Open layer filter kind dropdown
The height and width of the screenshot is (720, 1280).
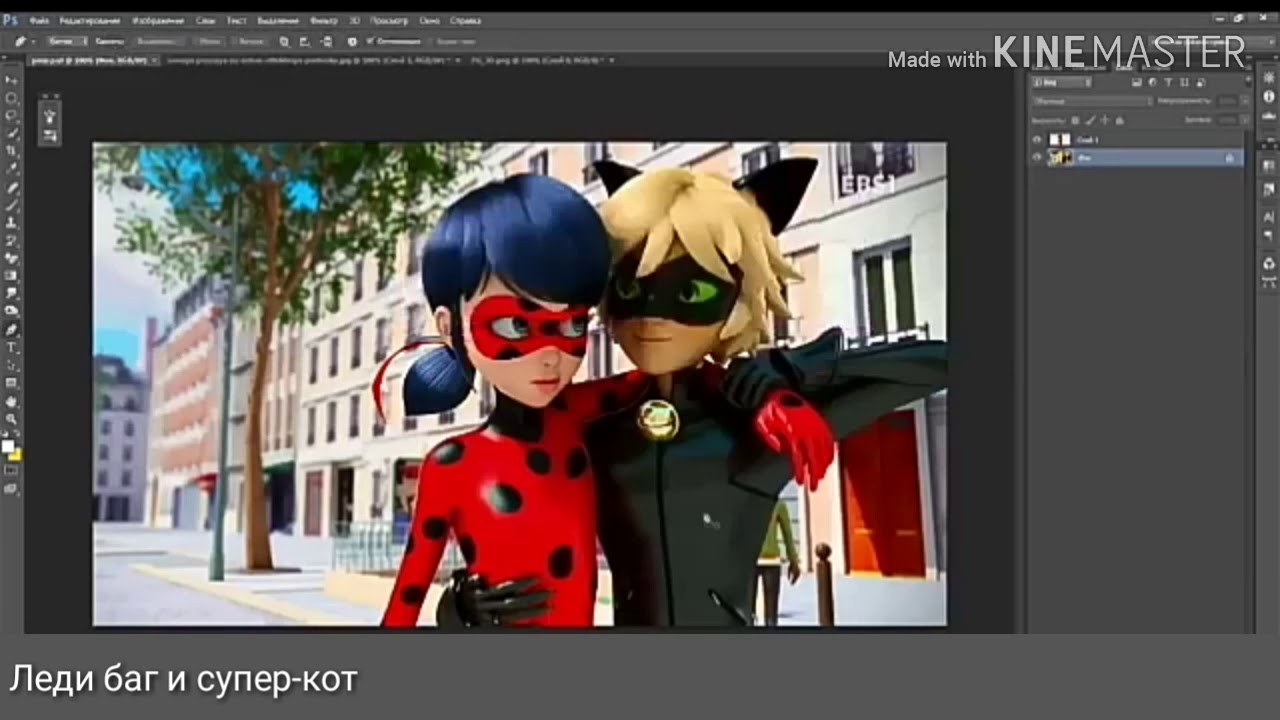click(1062, 82)
